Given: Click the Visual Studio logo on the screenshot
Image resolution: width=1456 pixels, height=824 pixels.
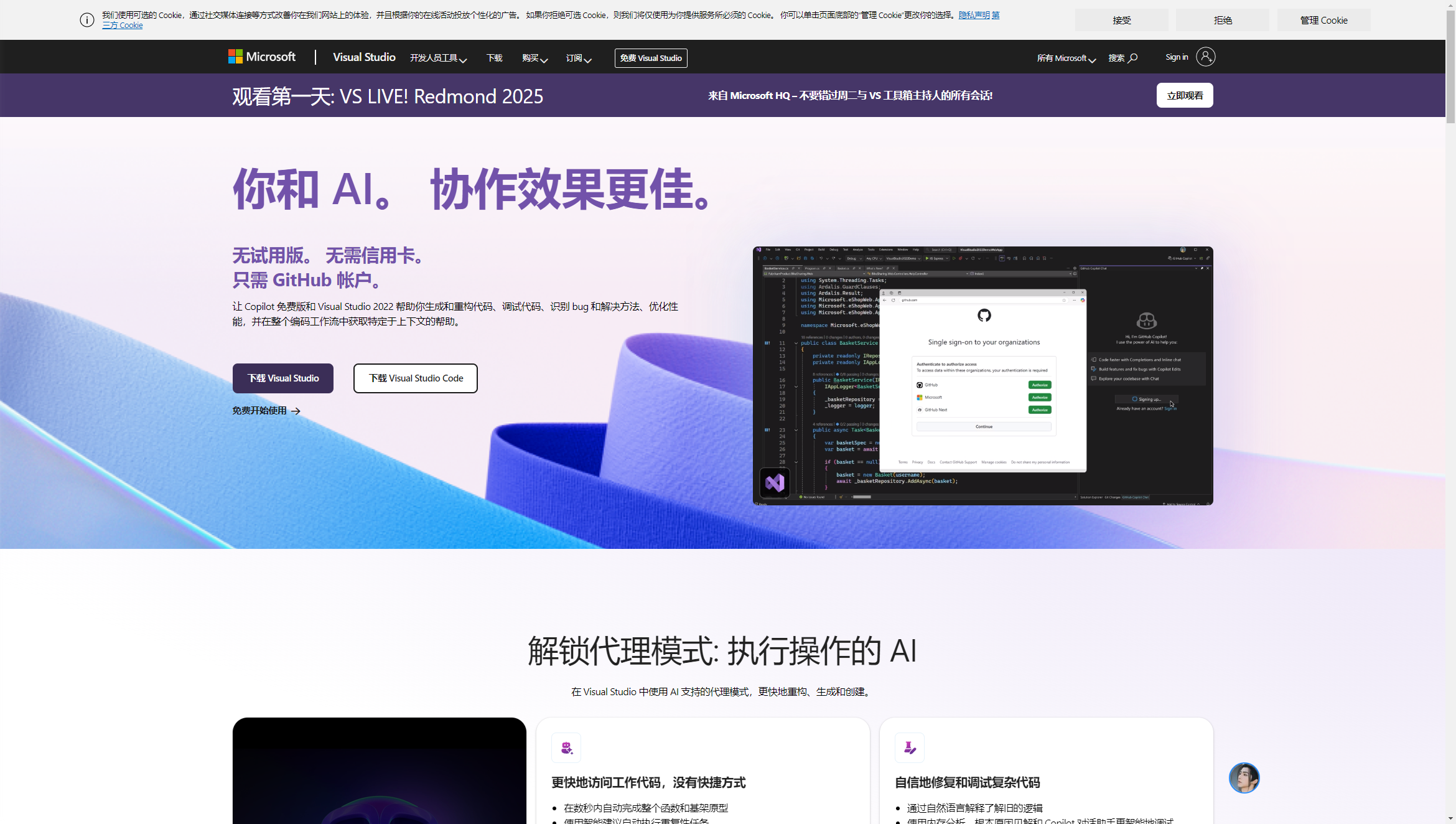Looking at the screenshot, I should tap(775, 482).
